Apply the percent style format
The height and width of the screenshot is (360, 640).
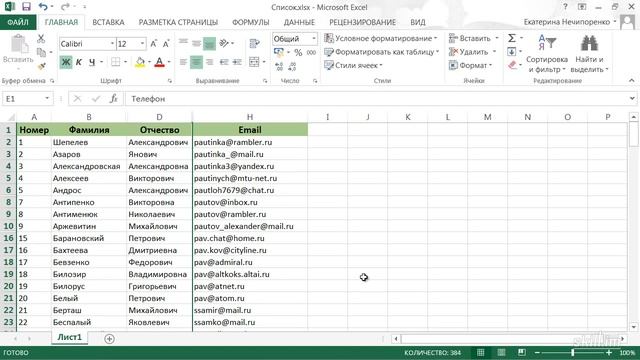click(298, 53)
